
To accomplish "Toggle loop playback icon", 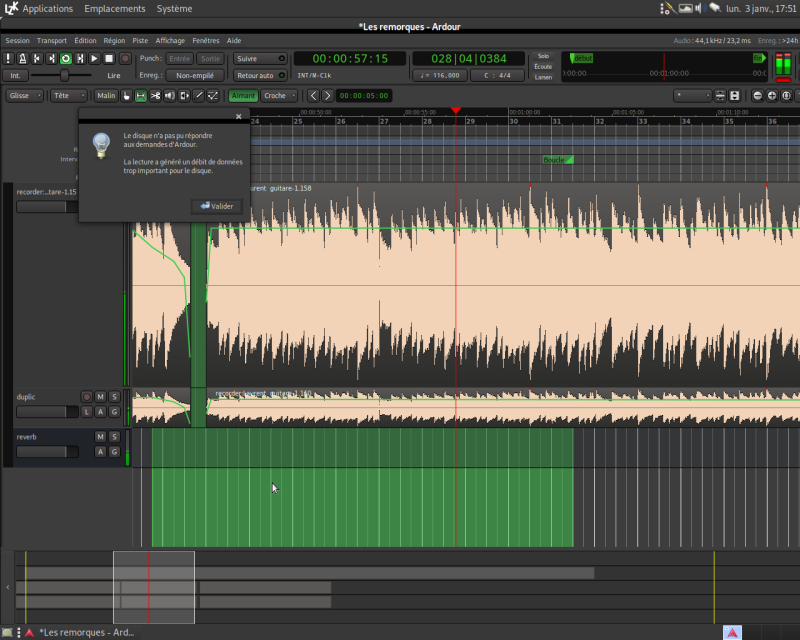I will click(66, 59).
